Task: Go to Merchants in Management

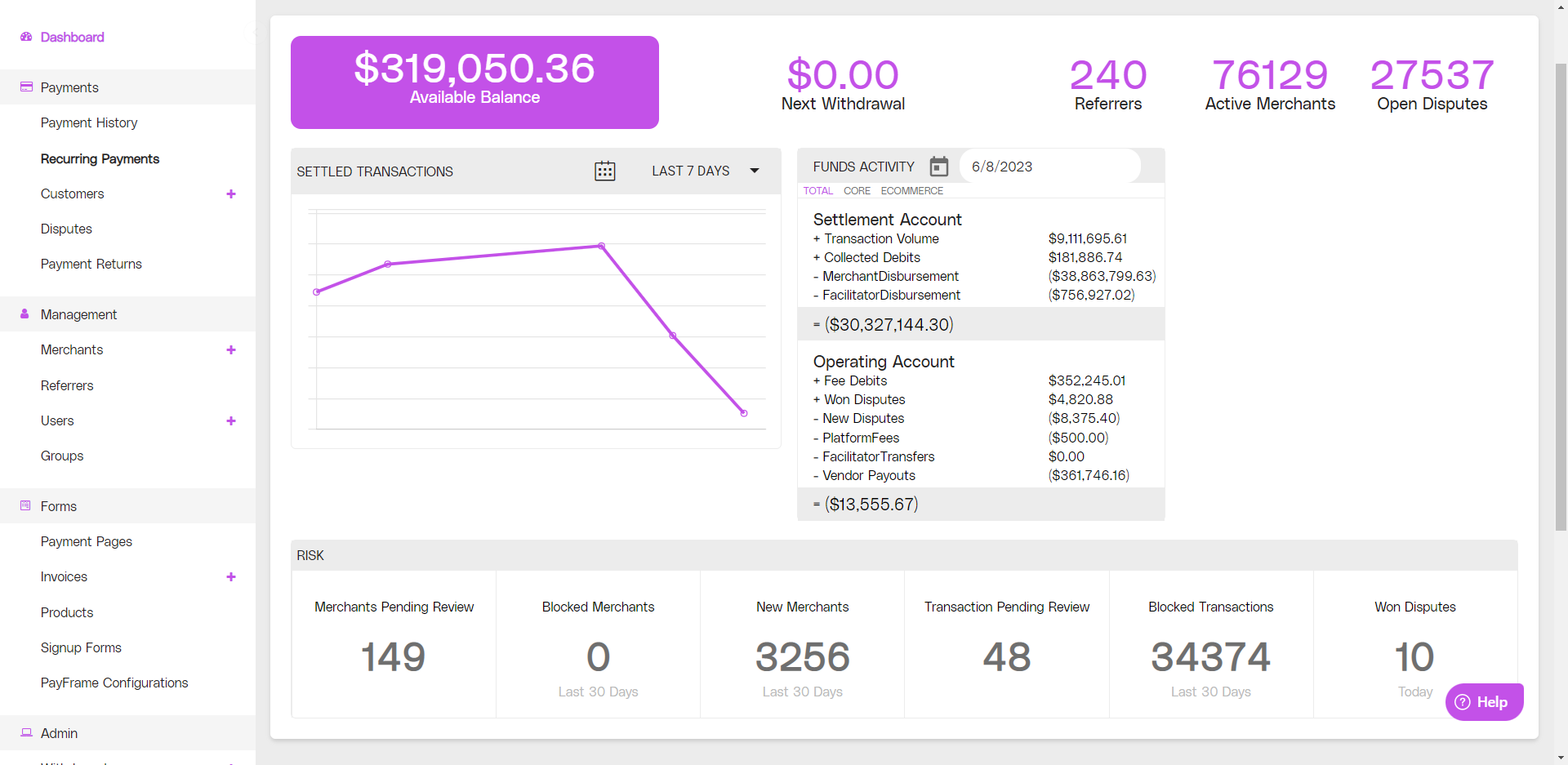Action: click(x=72, y=349)
